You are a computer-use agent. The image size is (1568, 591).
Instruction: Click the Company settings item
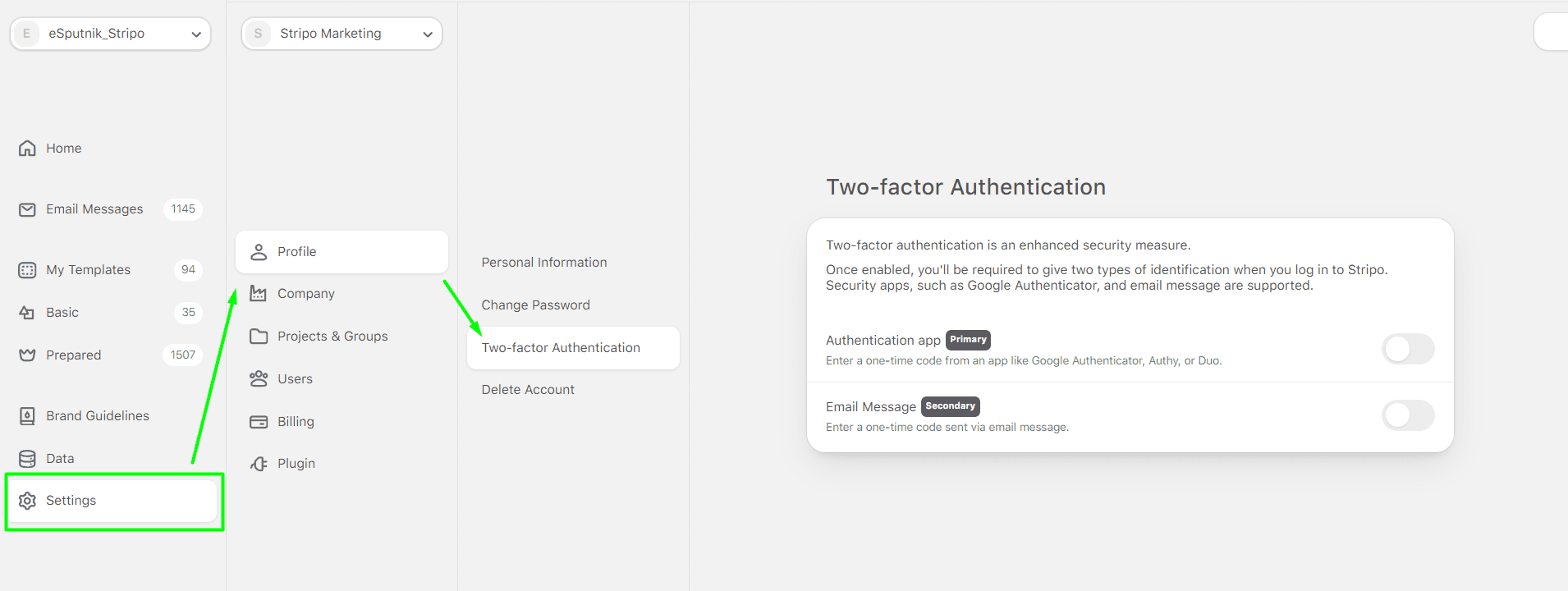coord(305,294)
